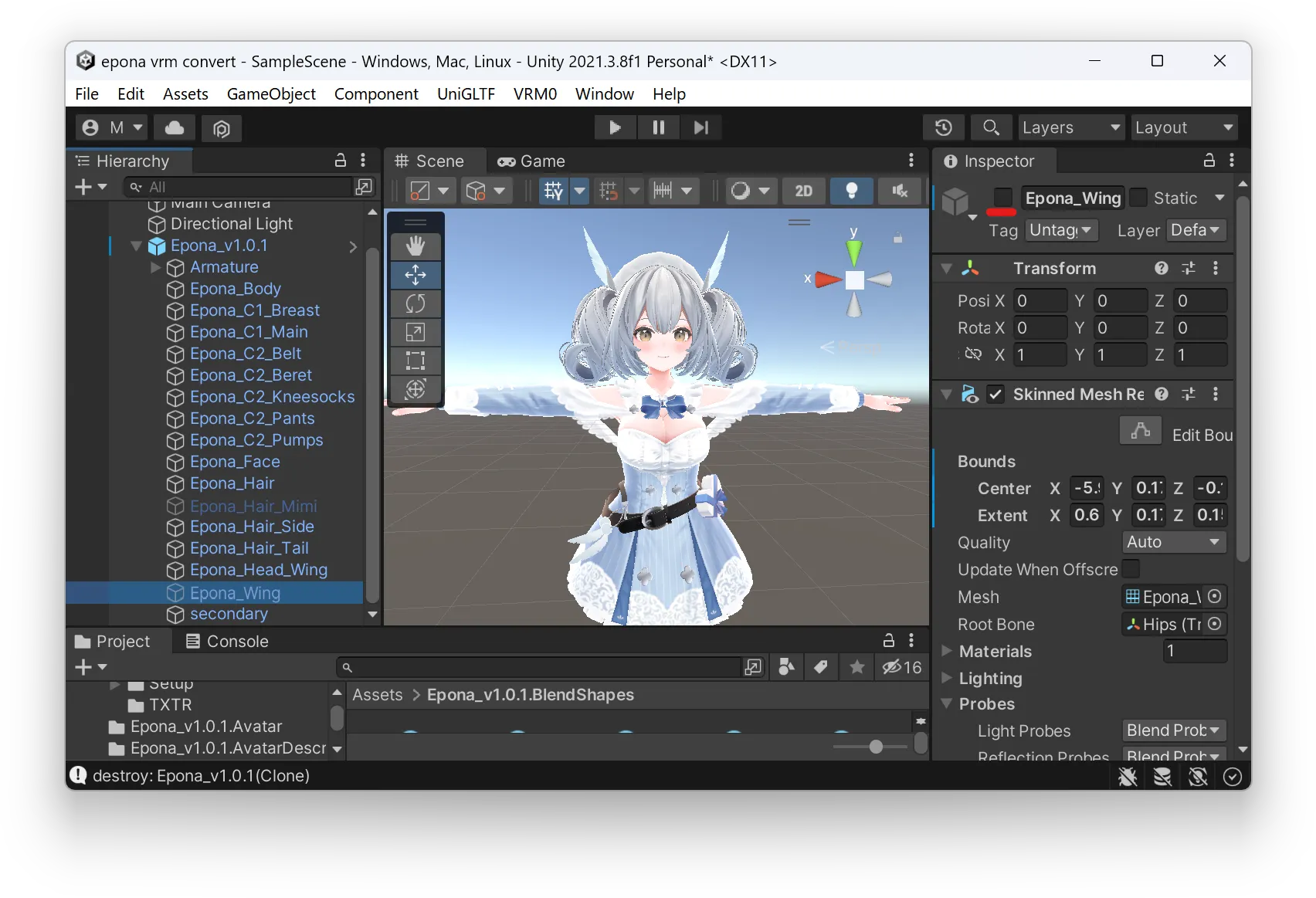Disable Skinned Mesh Renderer component checkbox
Image resolution: width=1316 pixels, height=898 pixels.
pos(995,395)
